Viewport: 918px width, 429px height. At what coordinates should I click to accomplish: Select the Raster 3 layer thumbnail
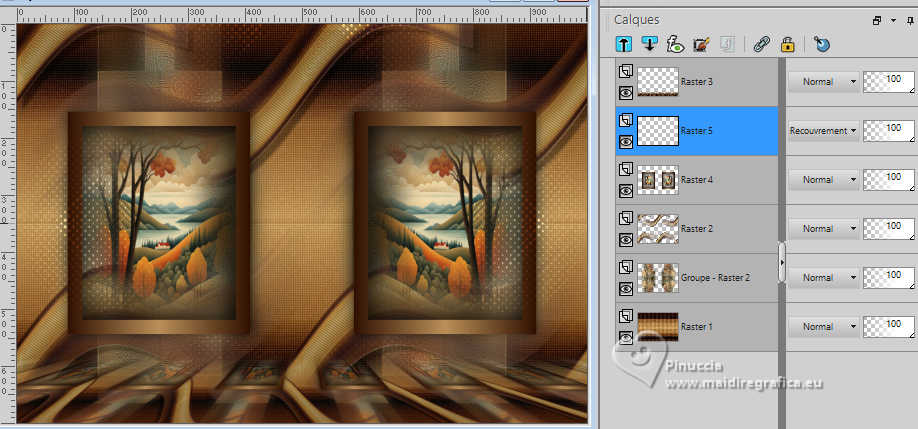(x=657, y=82)
